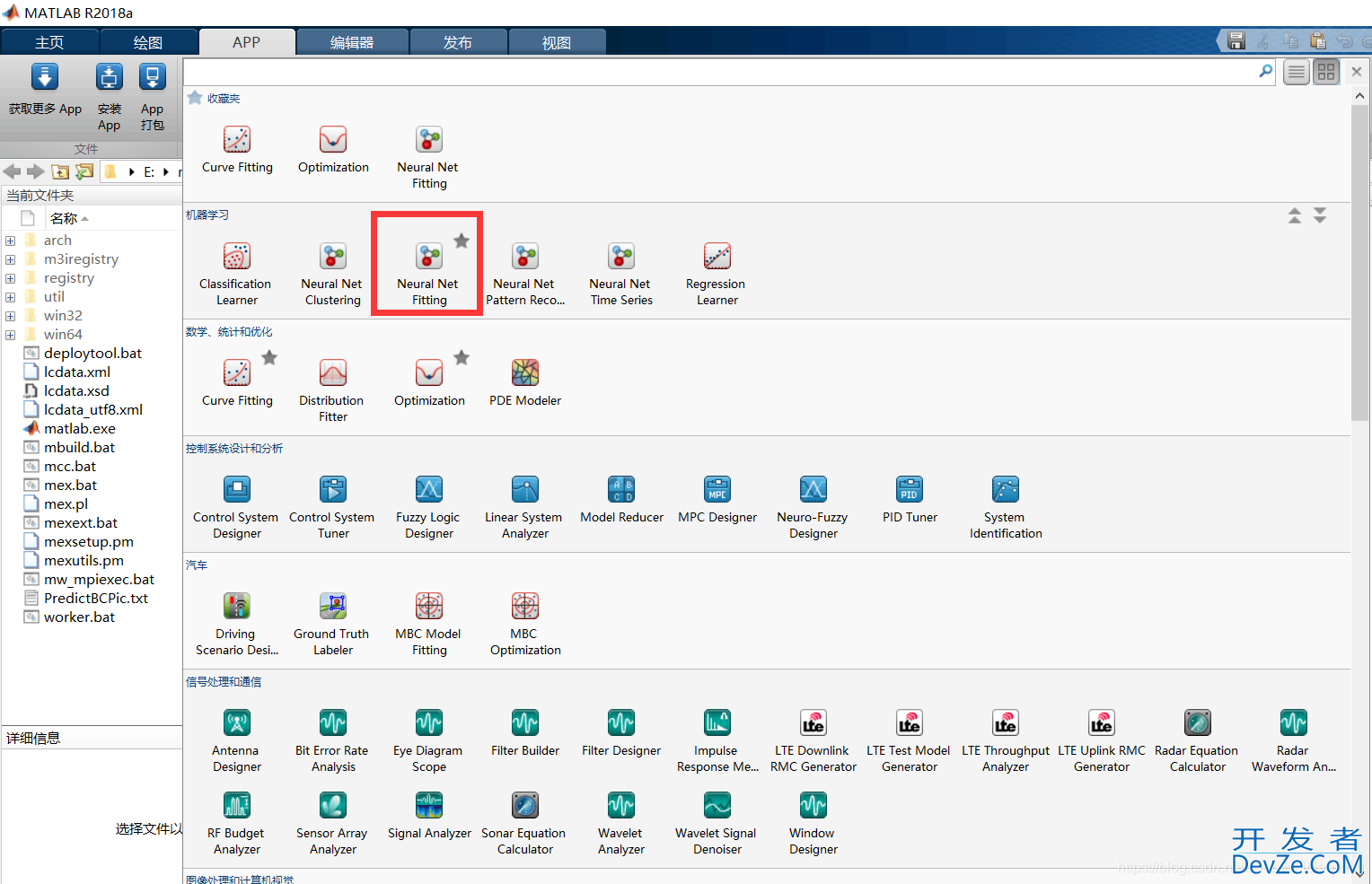Open Classification Learner app
1372x884 pixels.
coord(236,274)
